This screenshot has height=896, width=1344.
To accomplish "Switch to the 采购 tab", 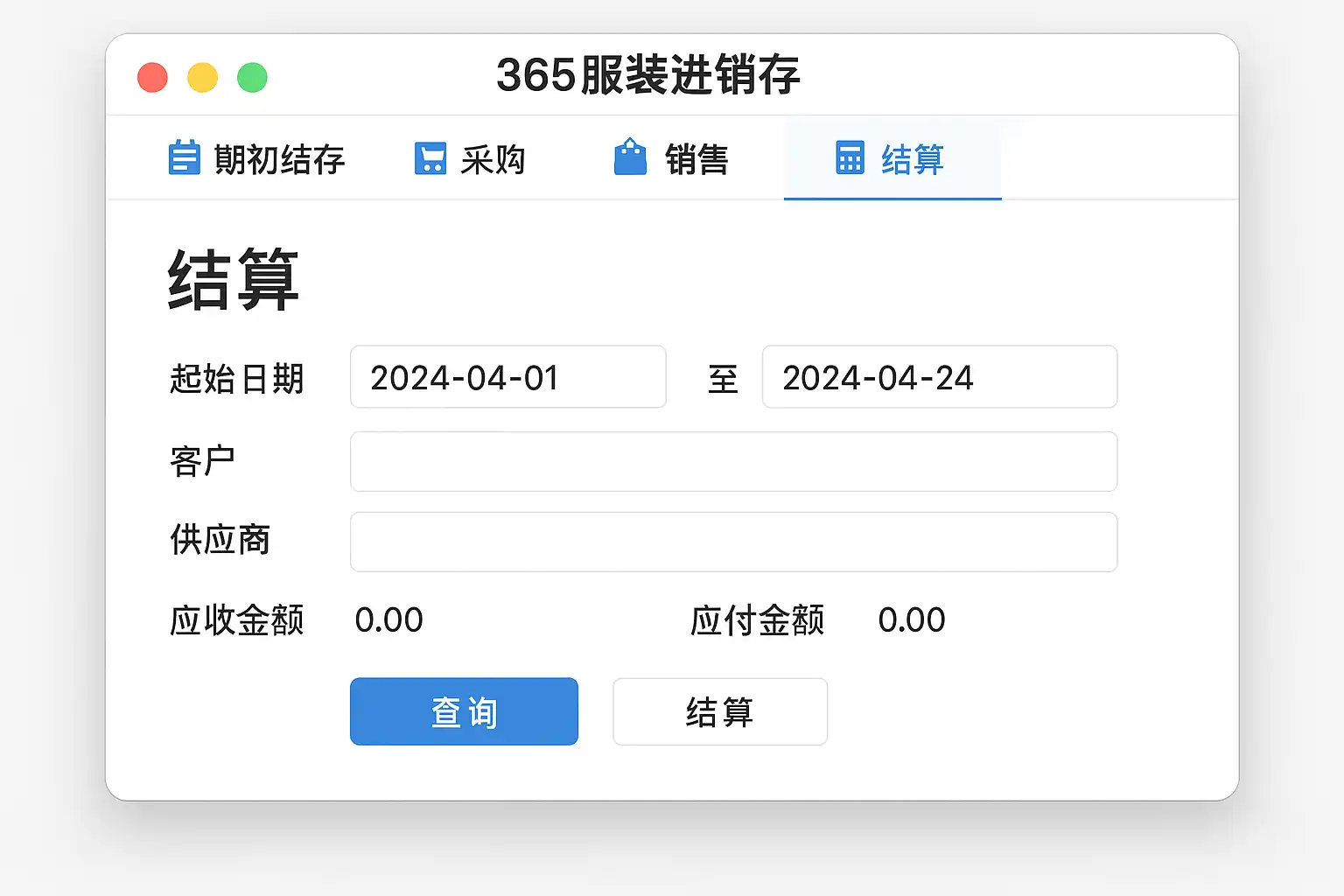I will pos(493,160).
